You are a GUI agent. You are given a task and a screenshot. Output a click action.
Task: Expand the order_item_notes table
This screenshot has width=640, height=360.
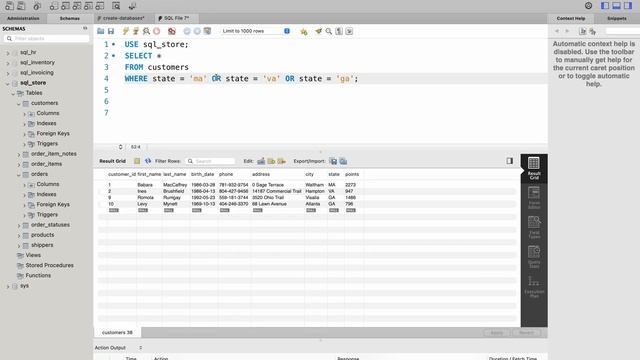click(x=19, y=154)
